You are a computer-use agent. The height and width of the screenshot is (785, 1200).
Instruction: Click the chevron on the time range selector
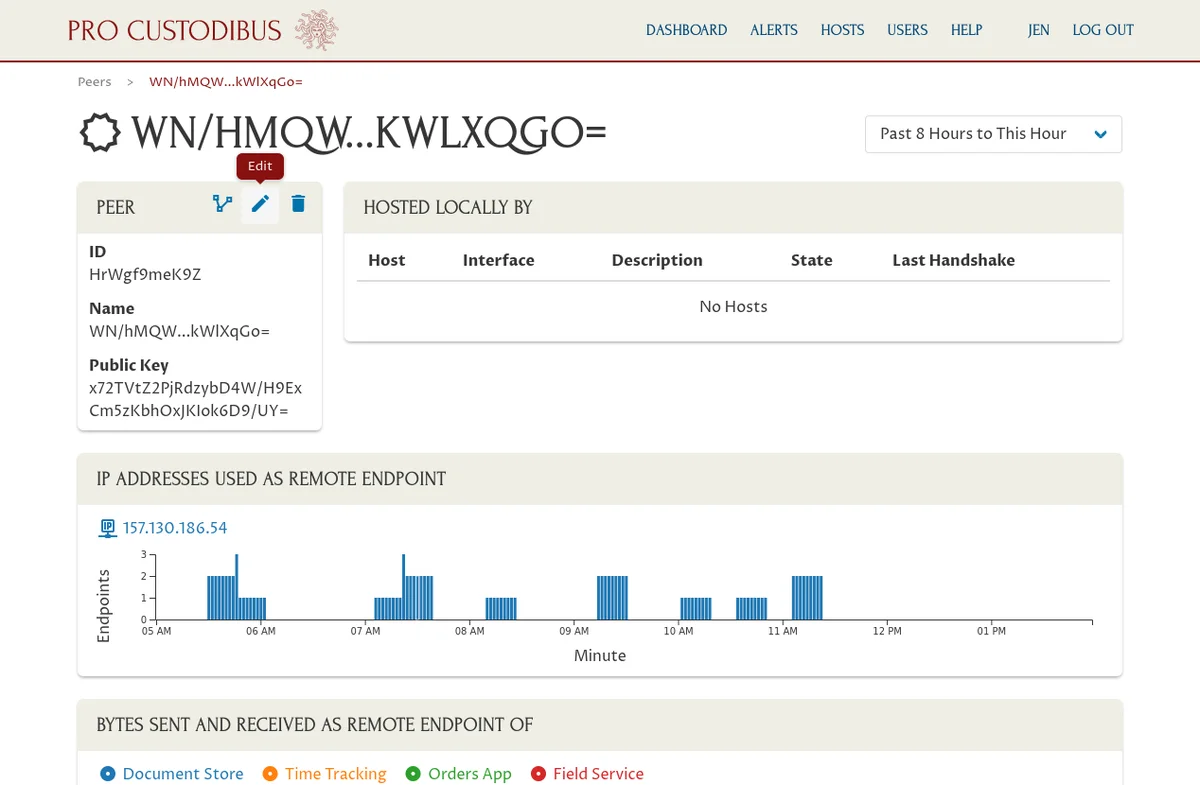coord(1100,133)
